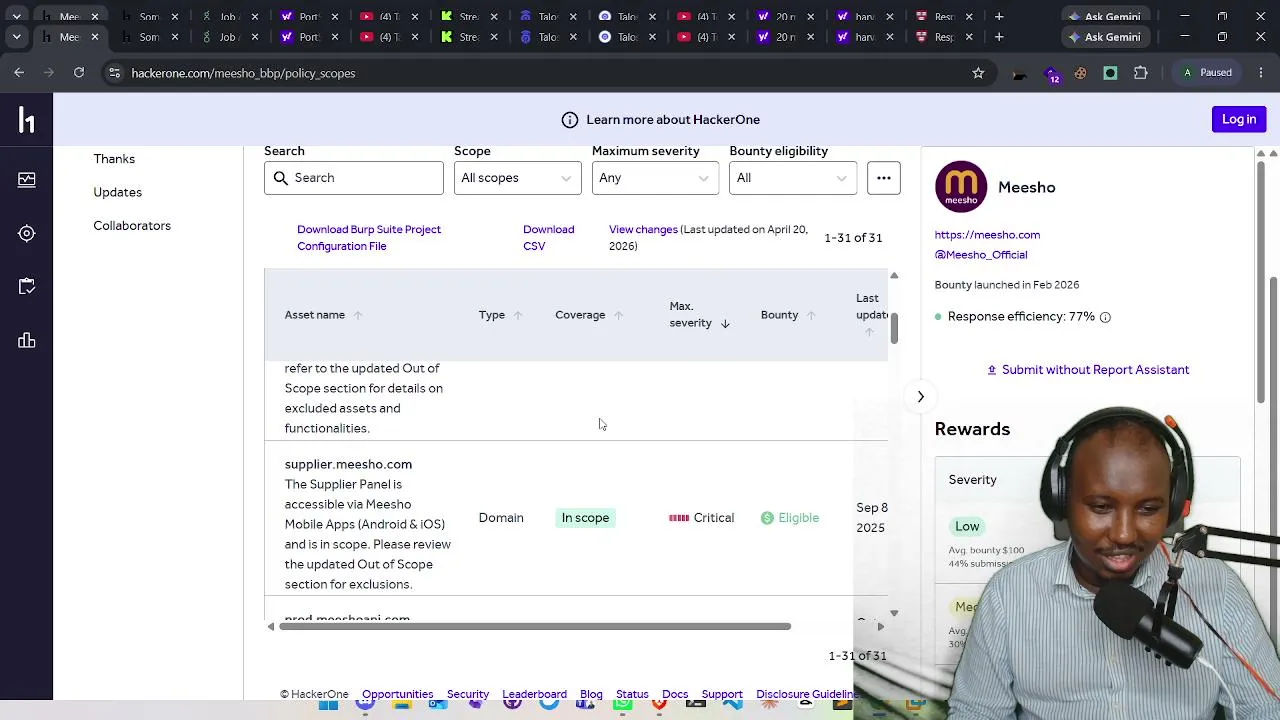Click the info icon beside Learn more about HackerOne
The width and height of the screenshot is (1280, 720).
[570, 120]
